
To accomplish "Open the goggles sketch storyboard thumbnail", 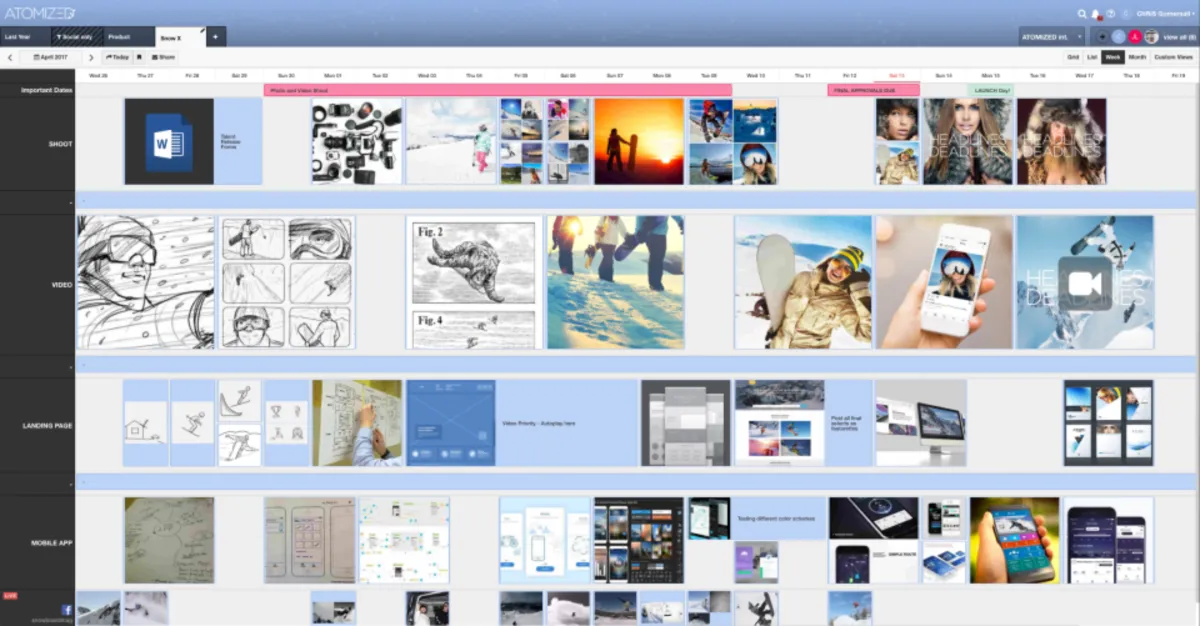I will pos(146,282).
